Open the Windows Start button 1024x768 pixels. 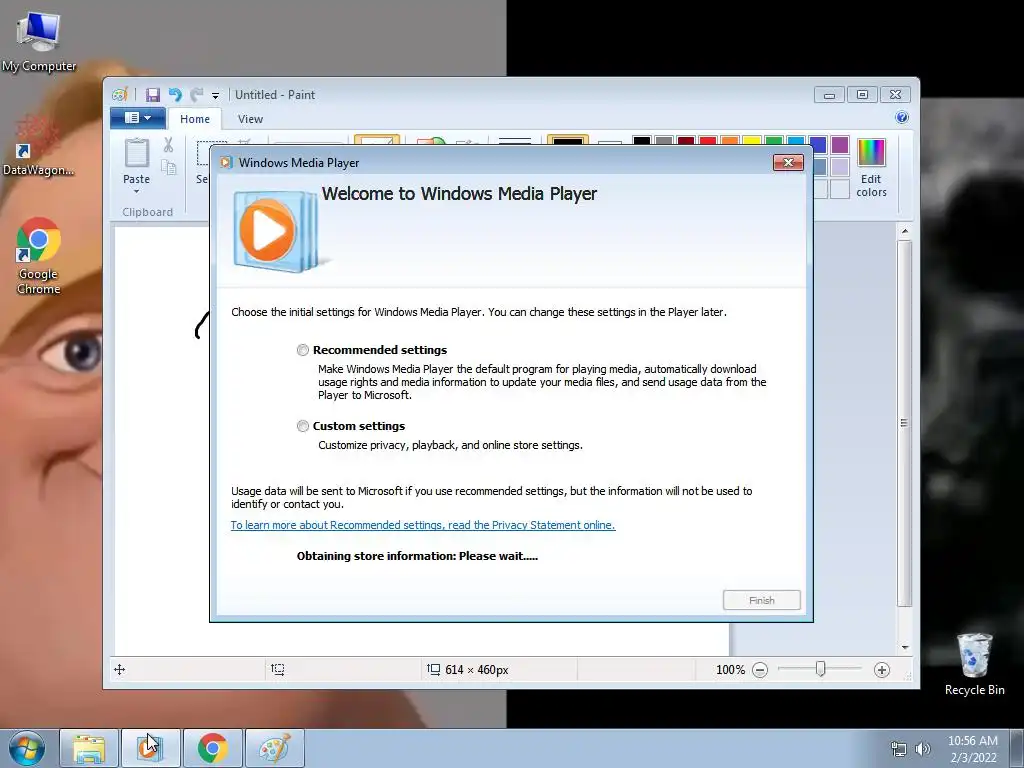(27, 748)
